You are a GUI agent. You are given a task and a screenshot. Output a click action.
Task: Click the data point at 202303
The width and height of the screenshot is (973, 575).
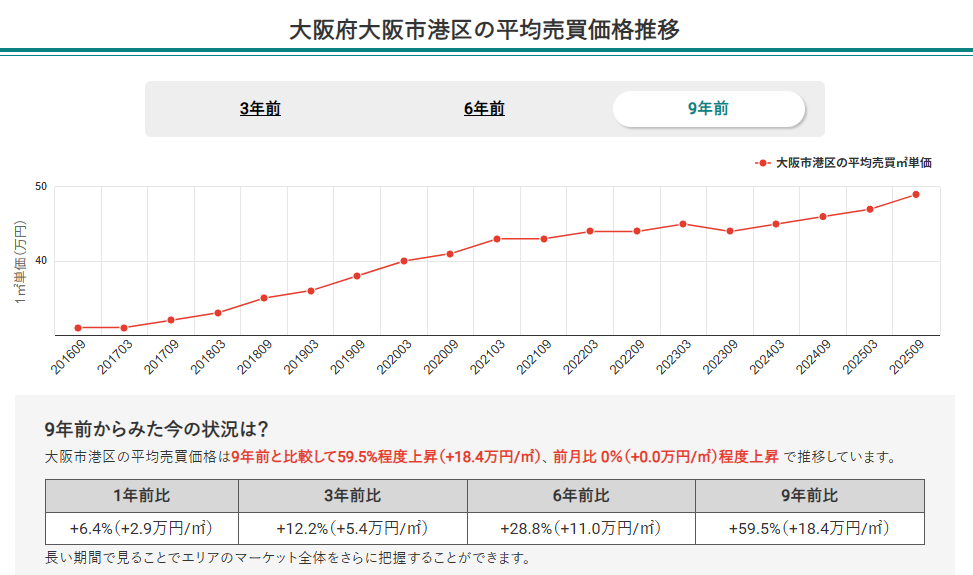(x=683, y=224)
